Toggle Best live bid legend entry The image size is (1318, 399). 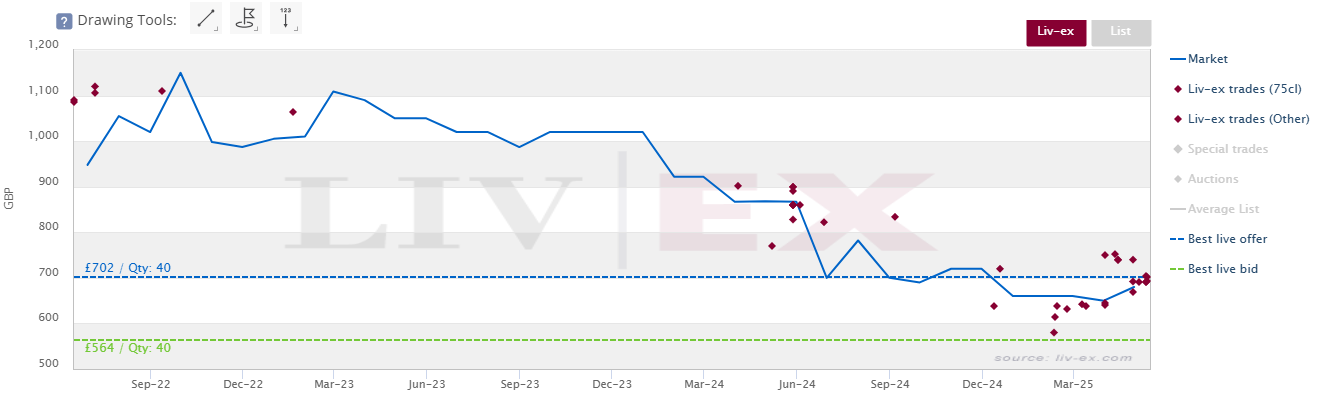1214,269
